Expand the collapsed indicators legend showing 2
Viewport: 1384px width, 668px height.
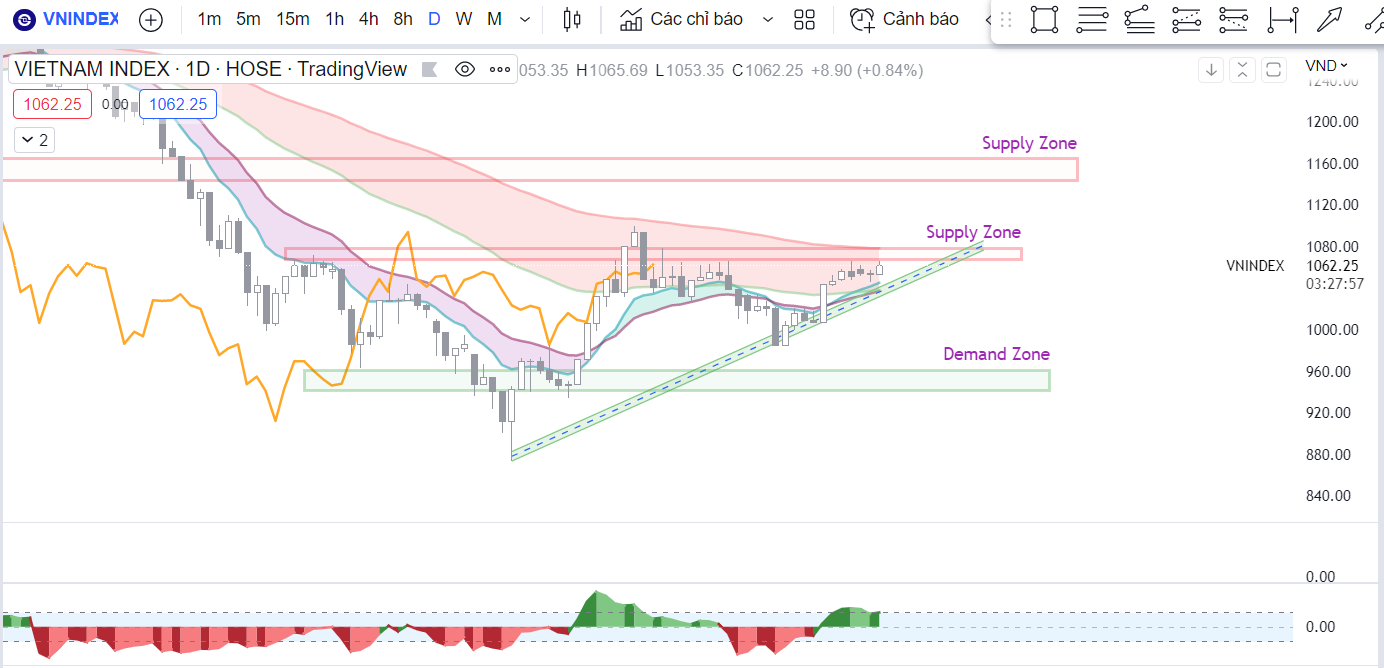tap(33, 140)
